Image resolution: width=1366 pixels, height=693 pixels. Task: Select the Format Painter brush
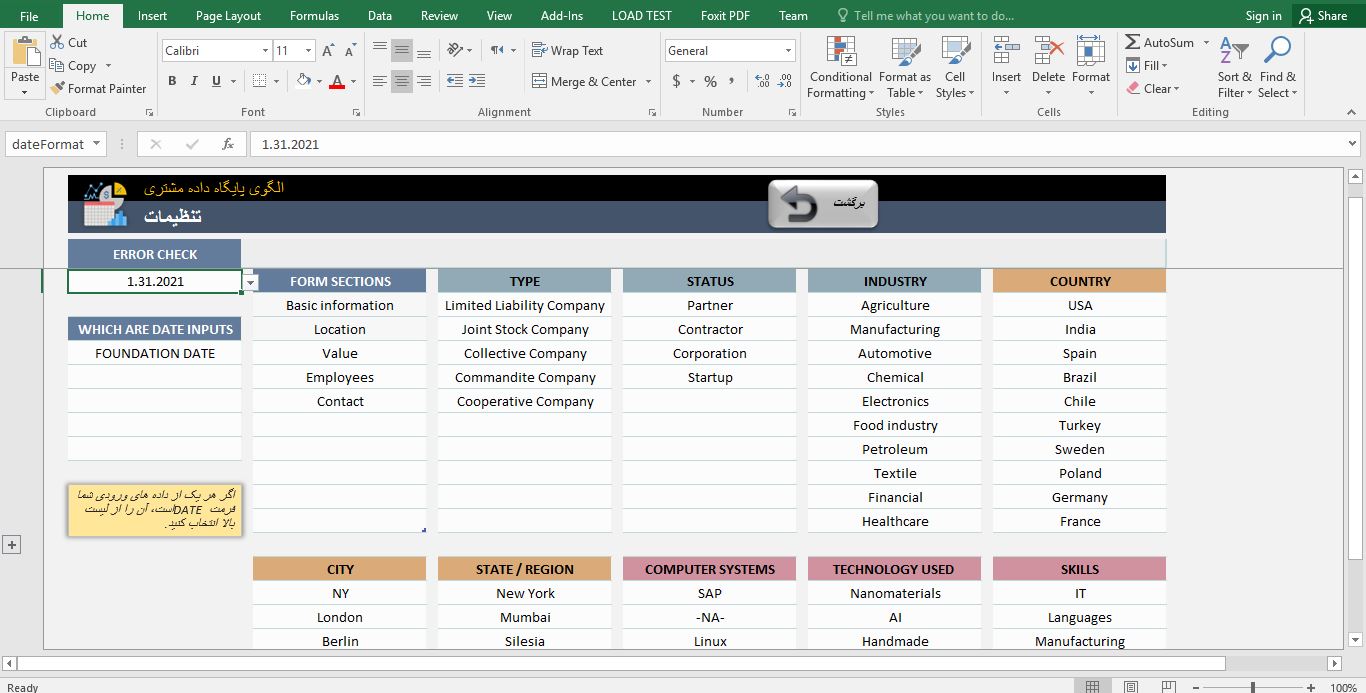57,88
